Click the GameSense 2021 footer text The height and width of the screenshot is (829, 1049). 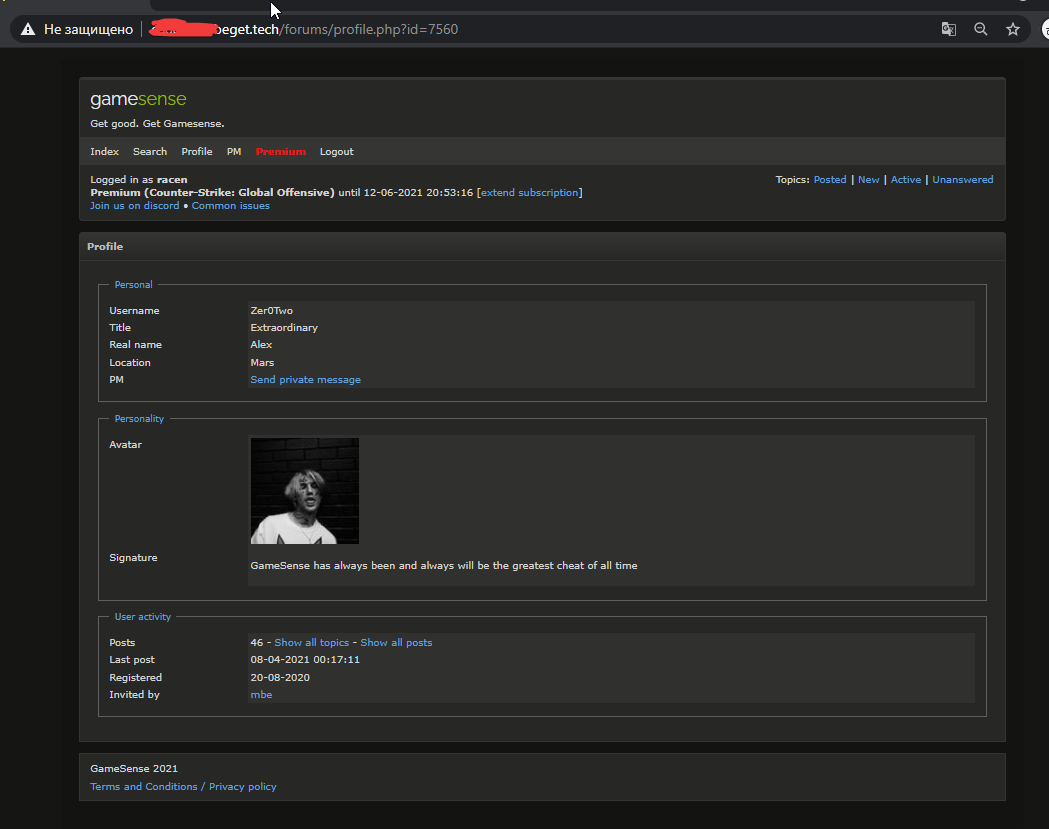click(134, 769)
